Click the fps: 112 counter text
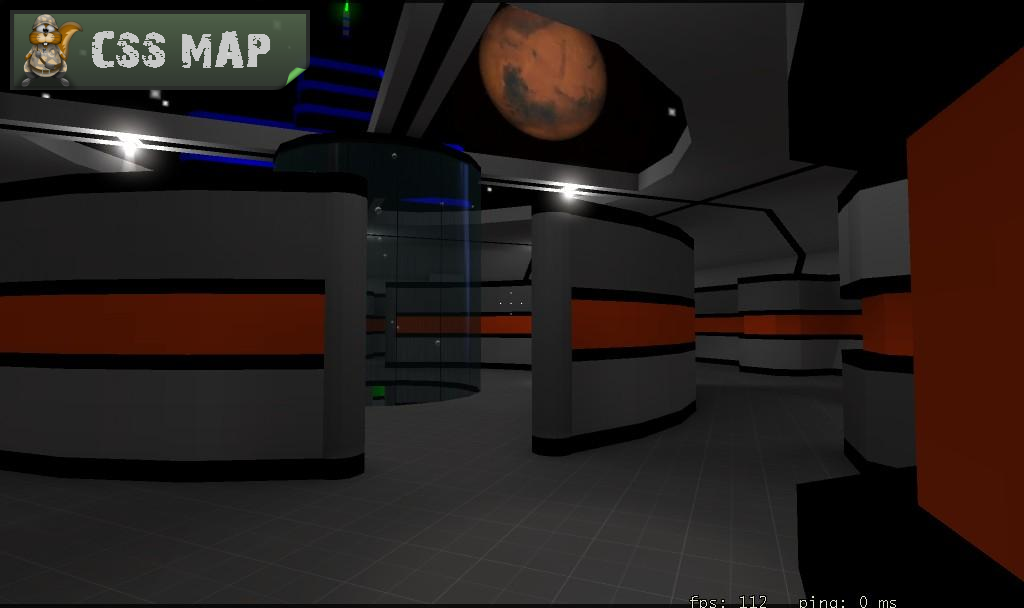1024x608 pixels. click(x=728, y=601)
